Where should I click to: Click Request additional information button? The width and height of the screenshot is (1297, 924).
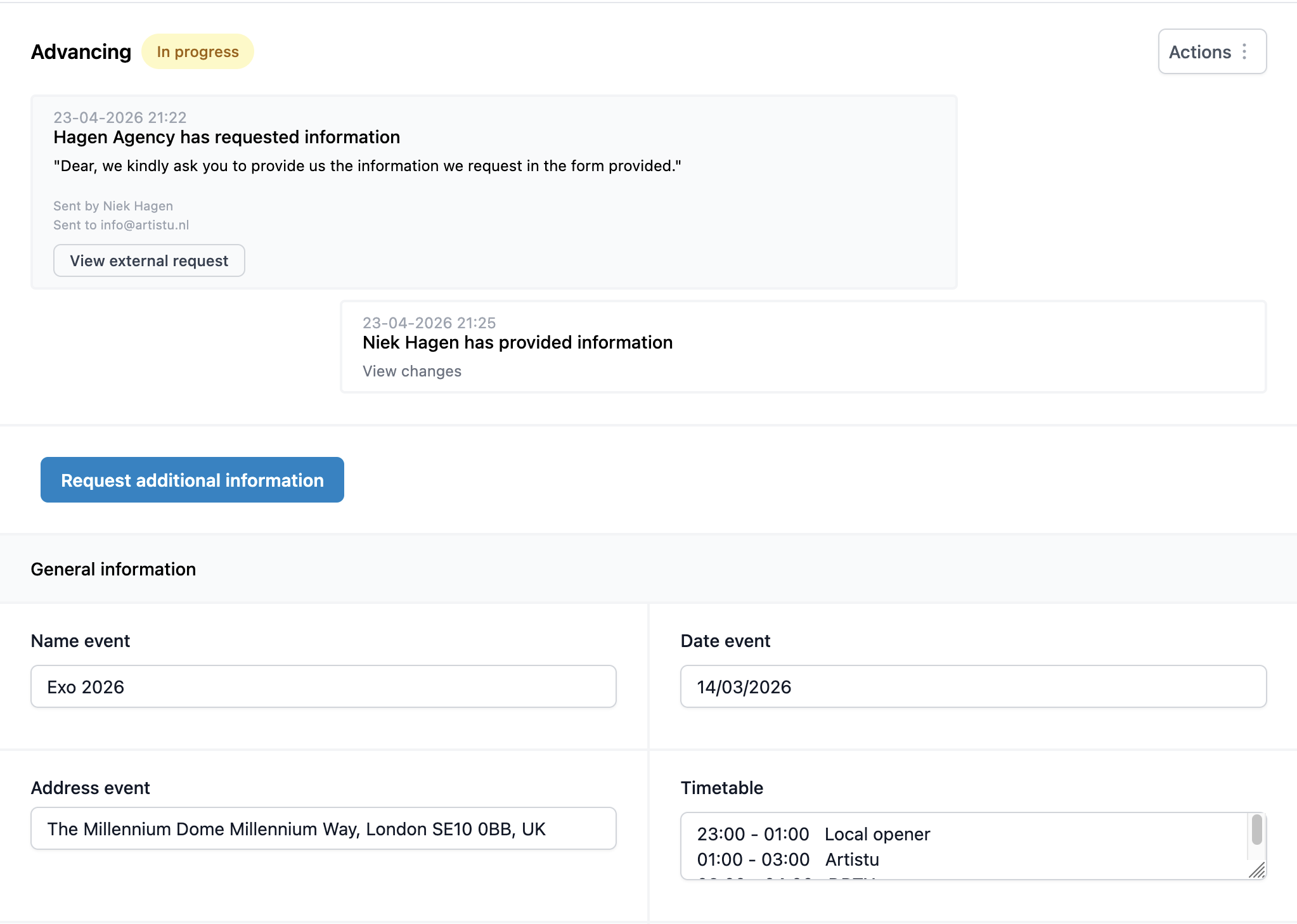pos(192,480)
